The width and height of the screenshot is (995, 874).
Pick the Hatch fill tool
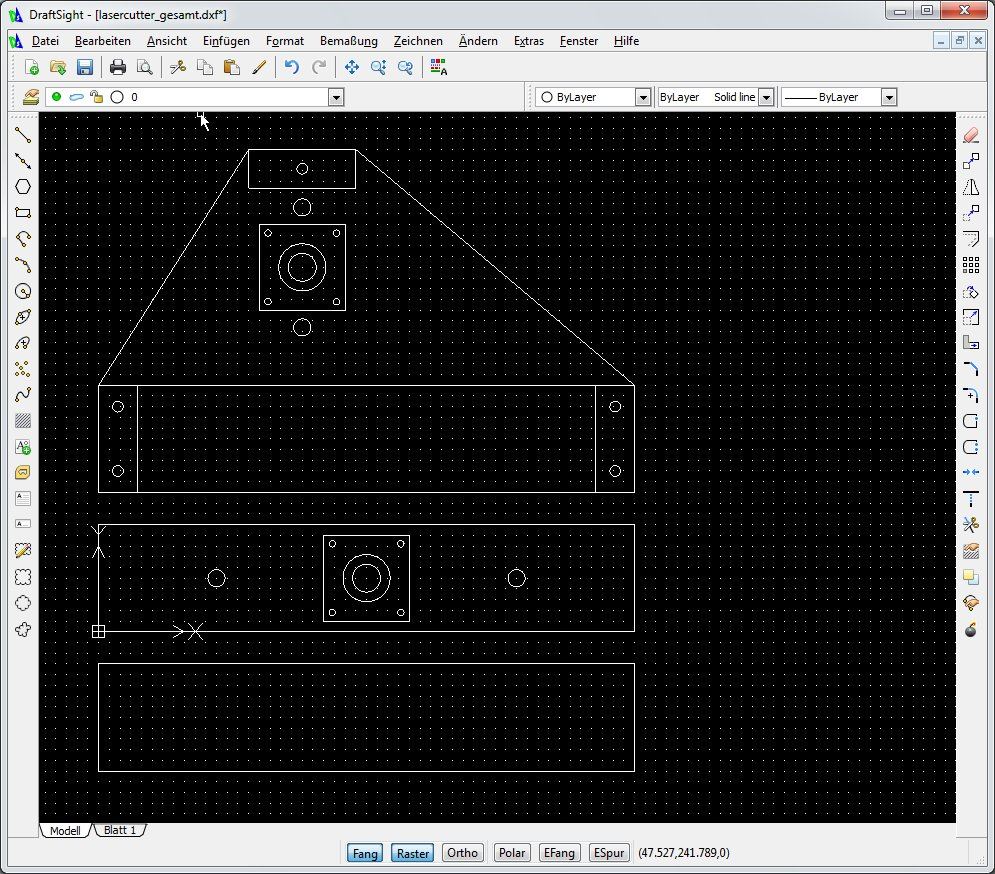pos(23,421)
